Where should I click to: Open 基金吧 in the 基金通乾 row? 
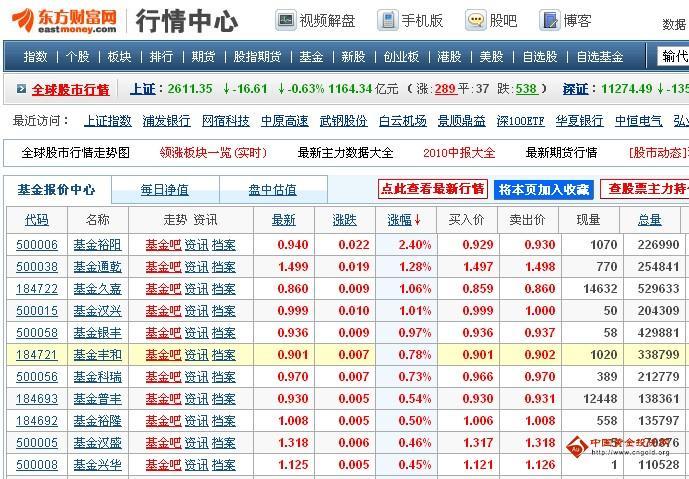click(x=163, y=267)
